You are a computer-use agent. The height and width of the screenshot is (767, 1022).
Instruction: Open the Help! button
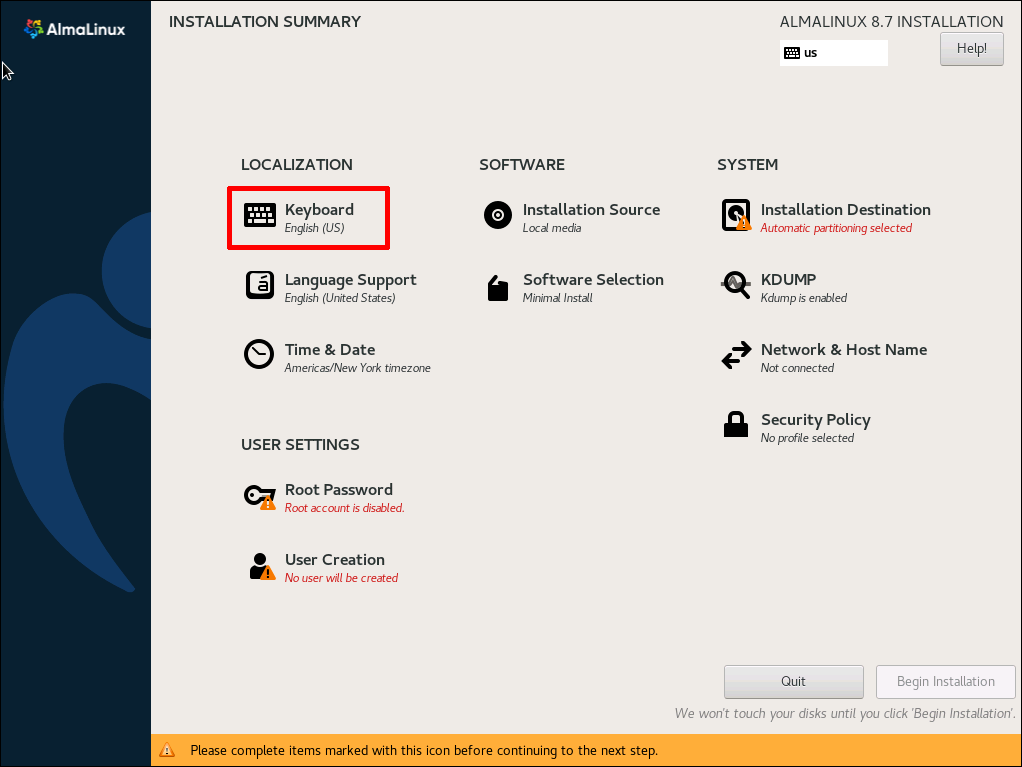[971, 48]
